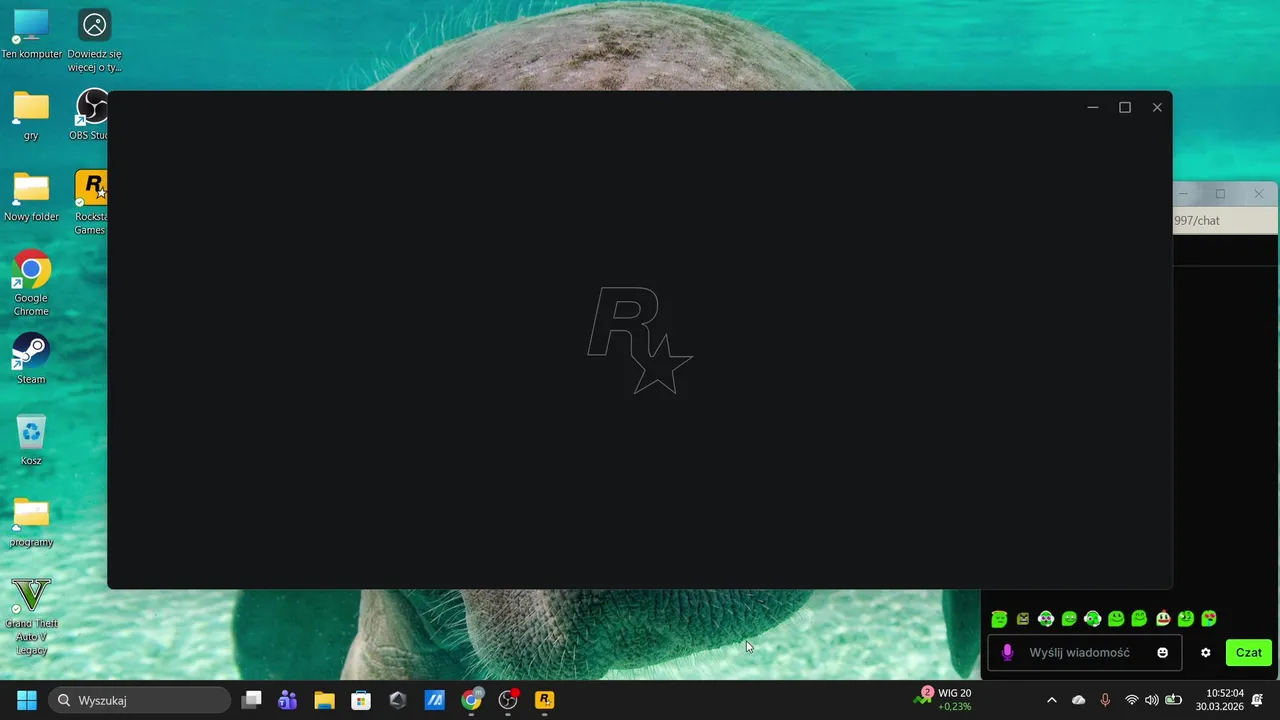The image size is (1280, 720).
Task: Open the emoji picker in message box
Action: point(1163,653)
